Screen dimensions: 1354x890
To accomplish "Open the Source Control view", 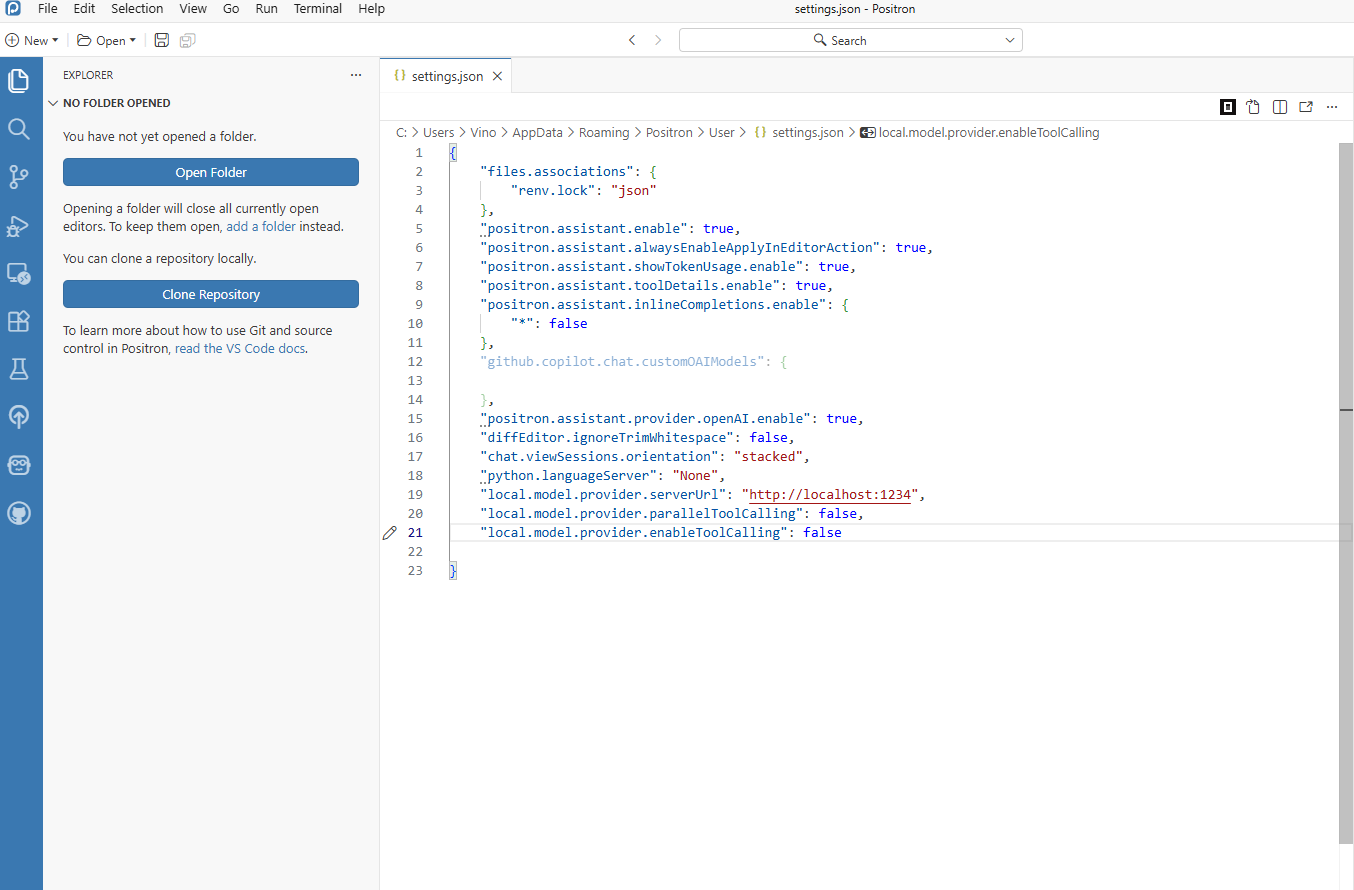I will (19, 177).
